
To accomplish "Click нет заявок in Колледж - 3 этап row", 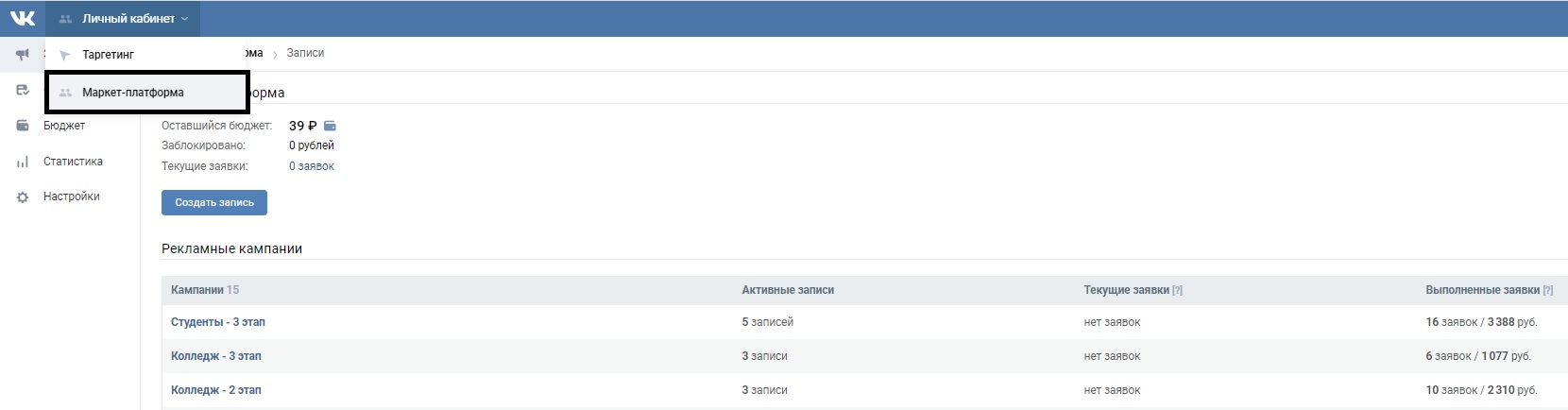I will [1112, 356].
